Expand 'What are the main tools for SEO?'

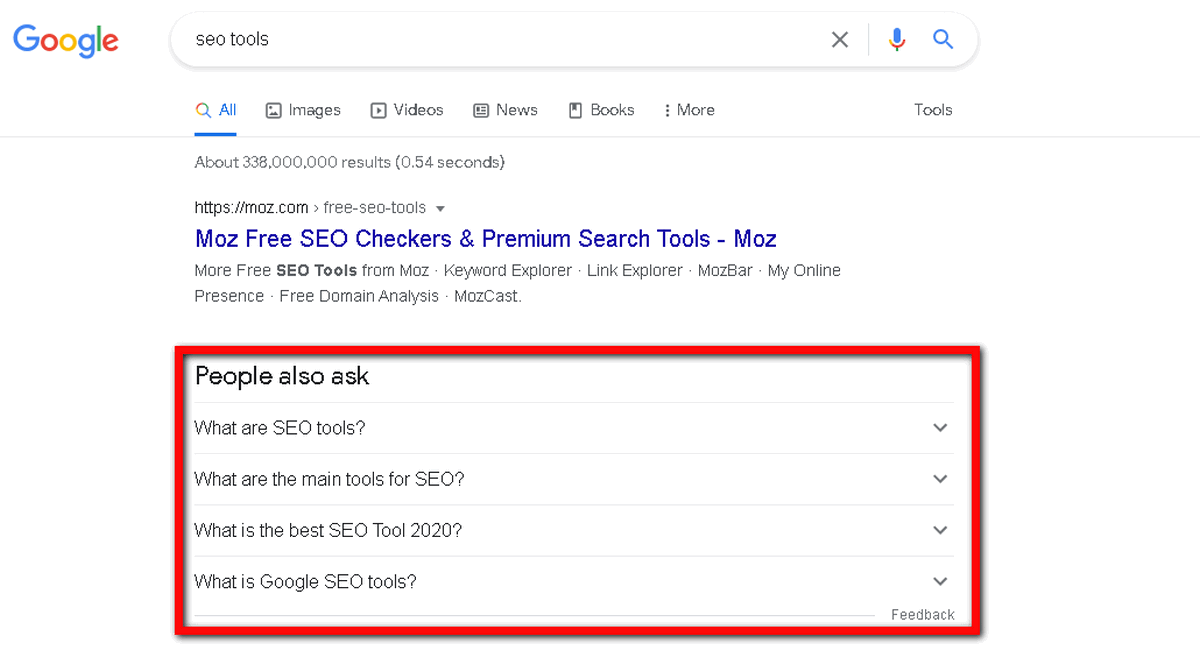(574, 479)
